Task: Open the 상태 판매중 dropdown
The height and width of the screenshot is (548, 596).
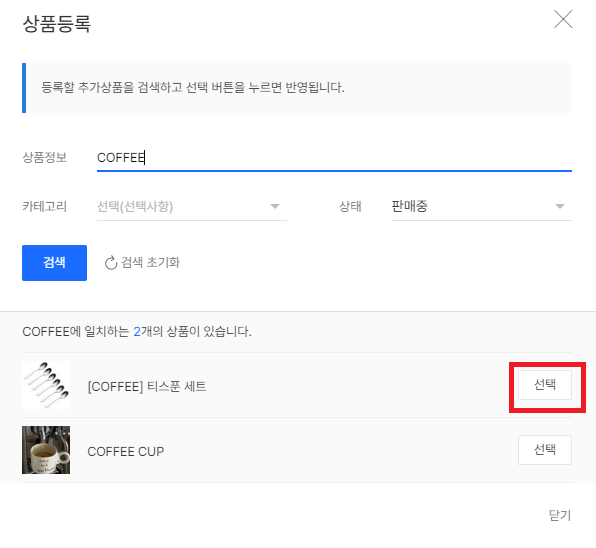Action: [482, 206]
